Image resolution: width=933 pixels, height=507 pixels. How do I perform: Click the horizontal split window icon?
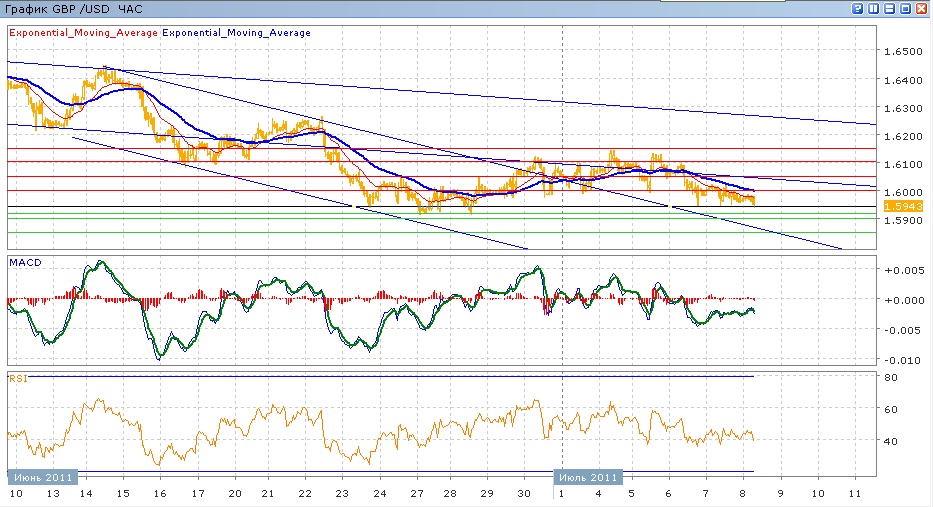[890, 8]
